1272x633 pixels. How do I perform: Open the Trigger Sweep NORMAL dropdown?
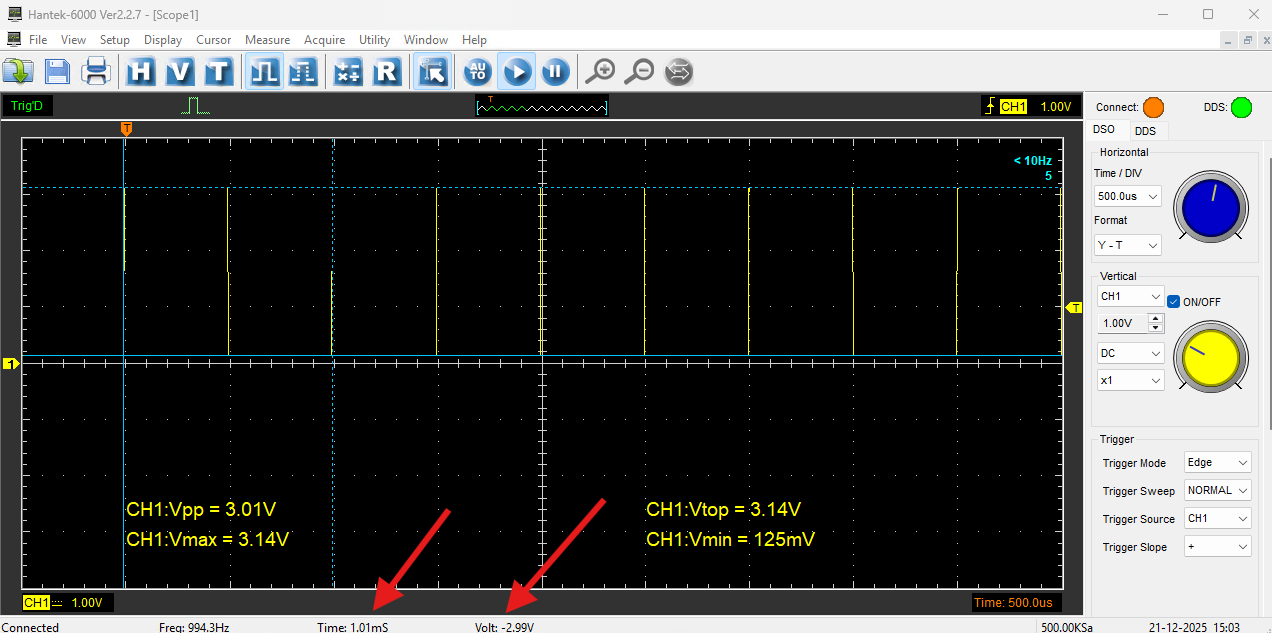tap(1217, 491)
